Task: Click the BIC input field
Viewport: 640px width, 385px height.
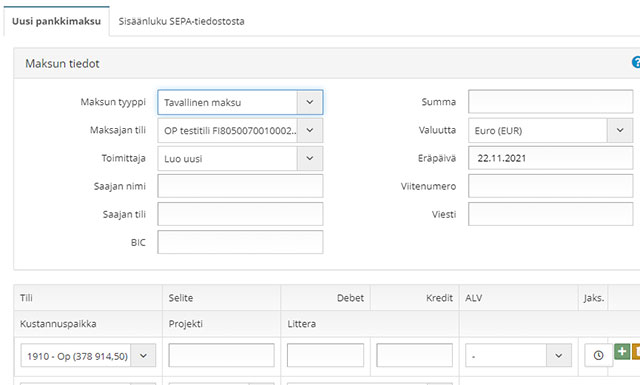Action: 240,243
